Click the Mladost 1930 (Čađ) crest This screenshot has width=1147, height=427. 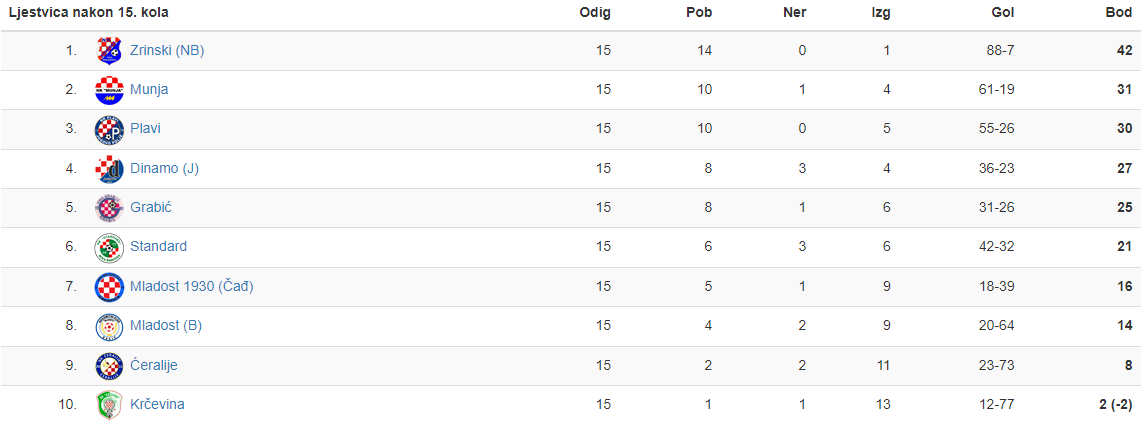tap(109, 287)
